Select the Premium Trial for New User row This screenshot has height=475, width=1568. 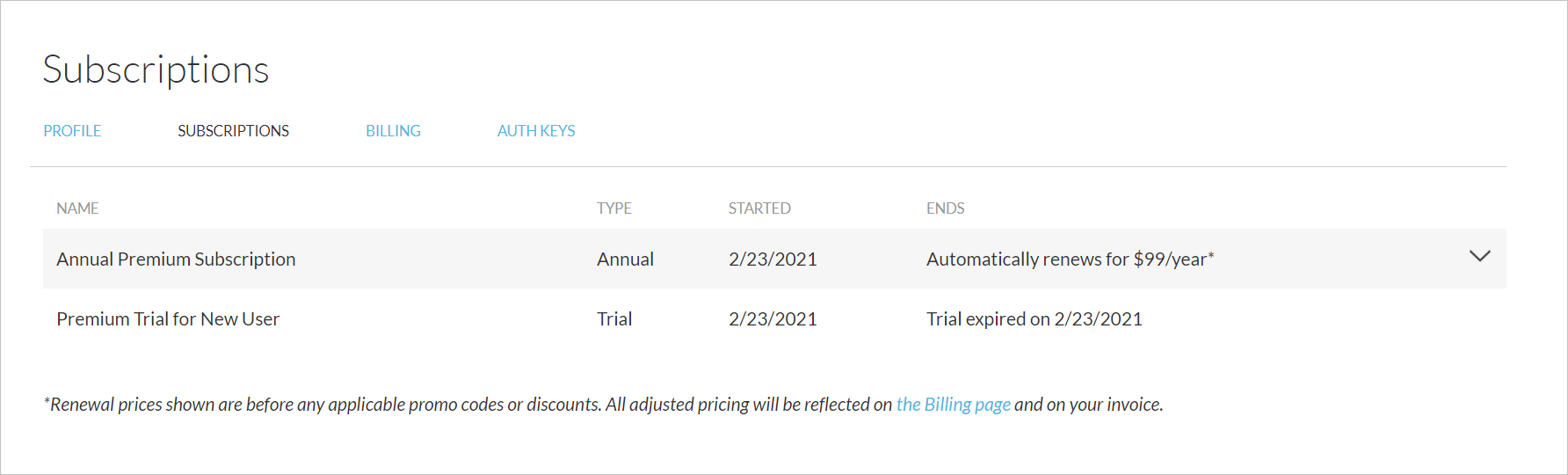tap(168, 319)
